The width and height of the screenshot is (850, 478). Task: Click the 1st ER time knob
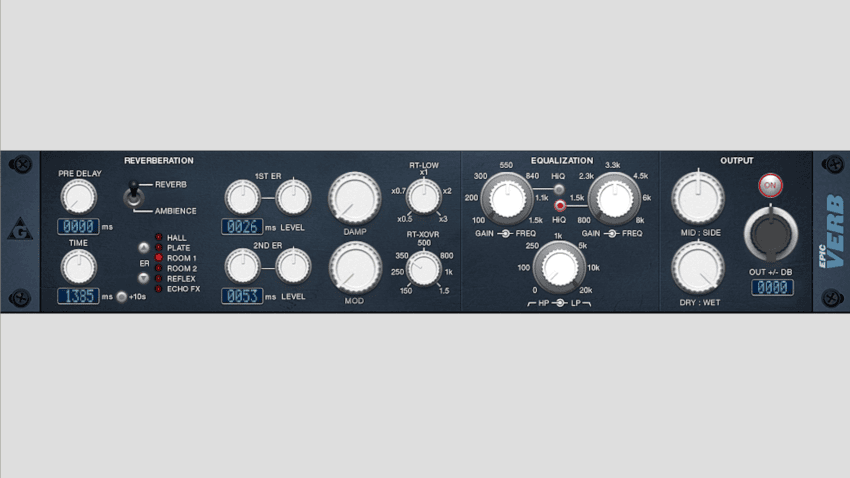[x=243, y=198]
